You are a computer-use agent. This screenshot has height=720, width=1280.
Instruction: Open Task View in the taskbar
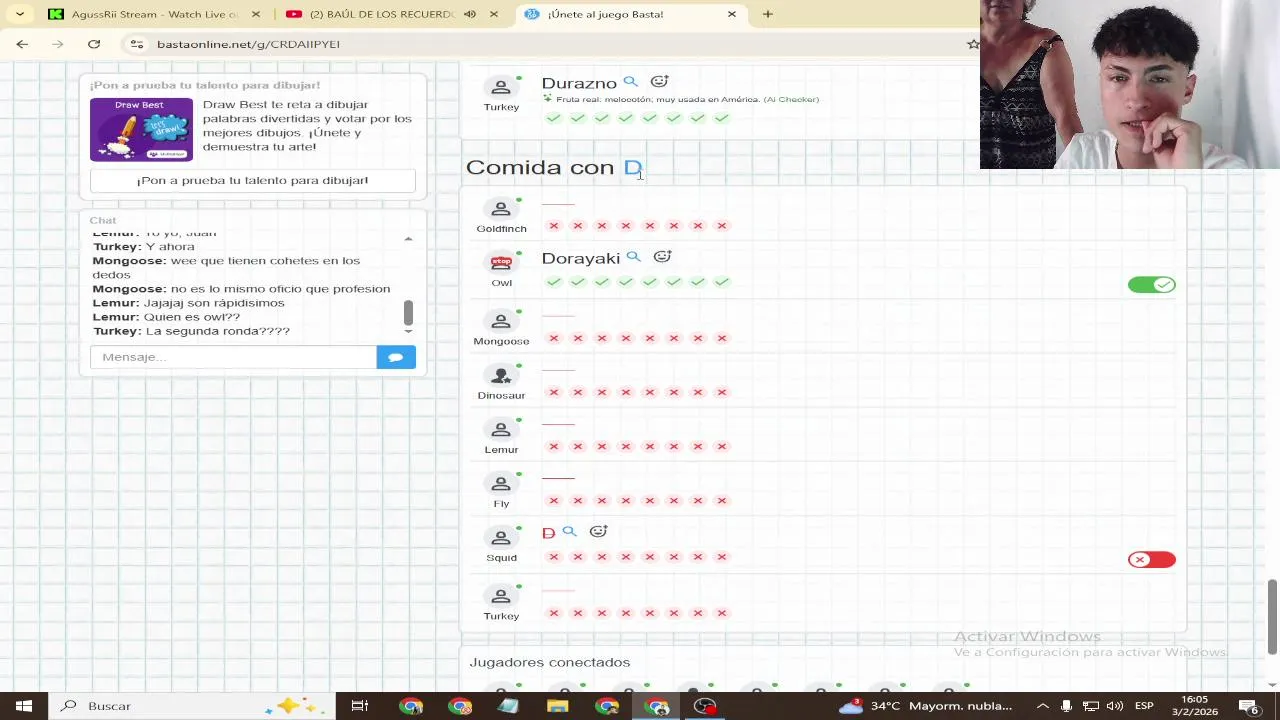pos(359,706)
